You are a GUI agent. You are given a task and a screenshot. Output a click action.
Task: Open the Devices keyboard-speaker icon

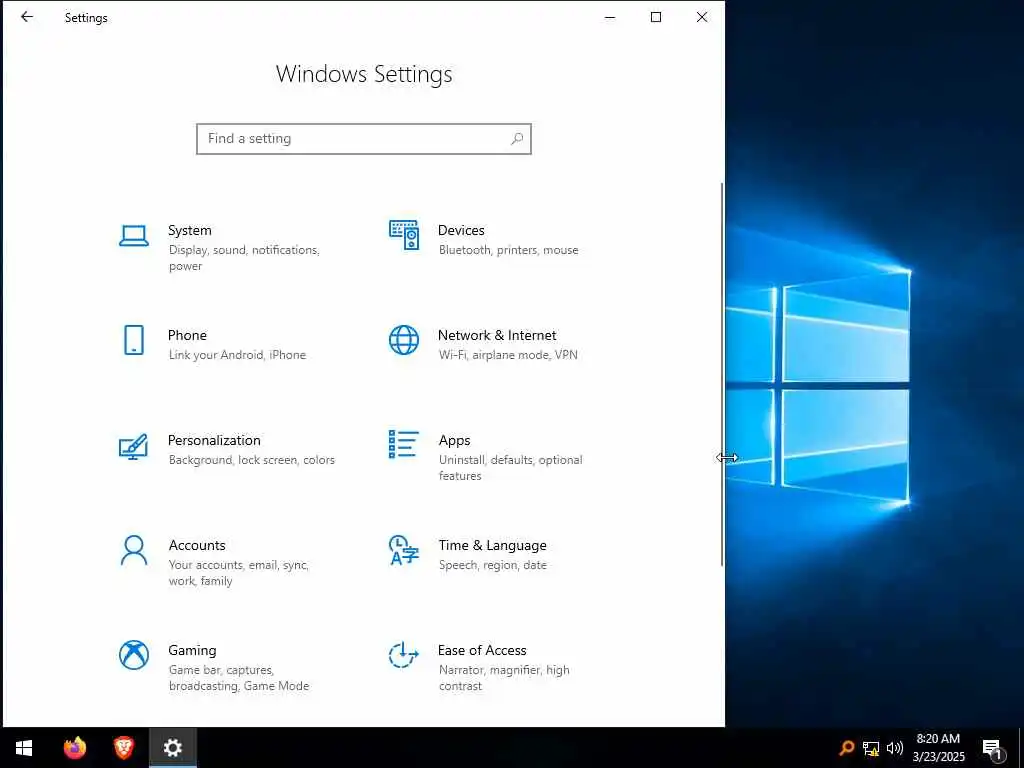[404, 235]
